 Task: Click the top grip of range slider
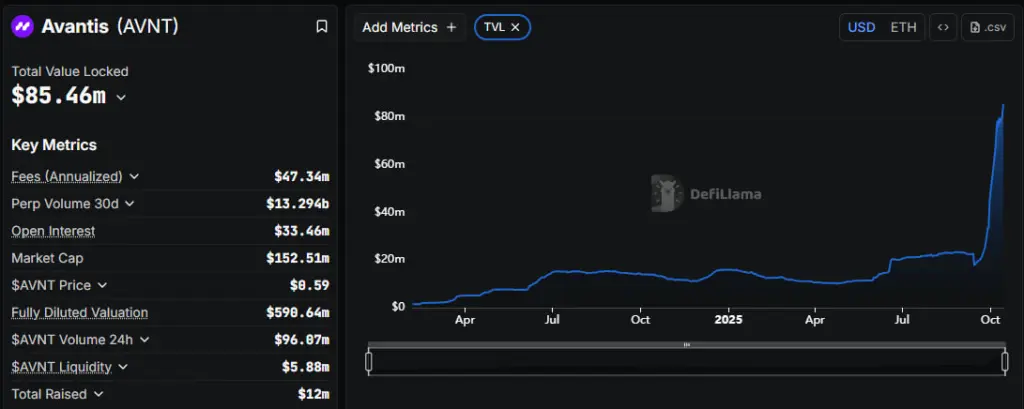(x=686, y=344)
